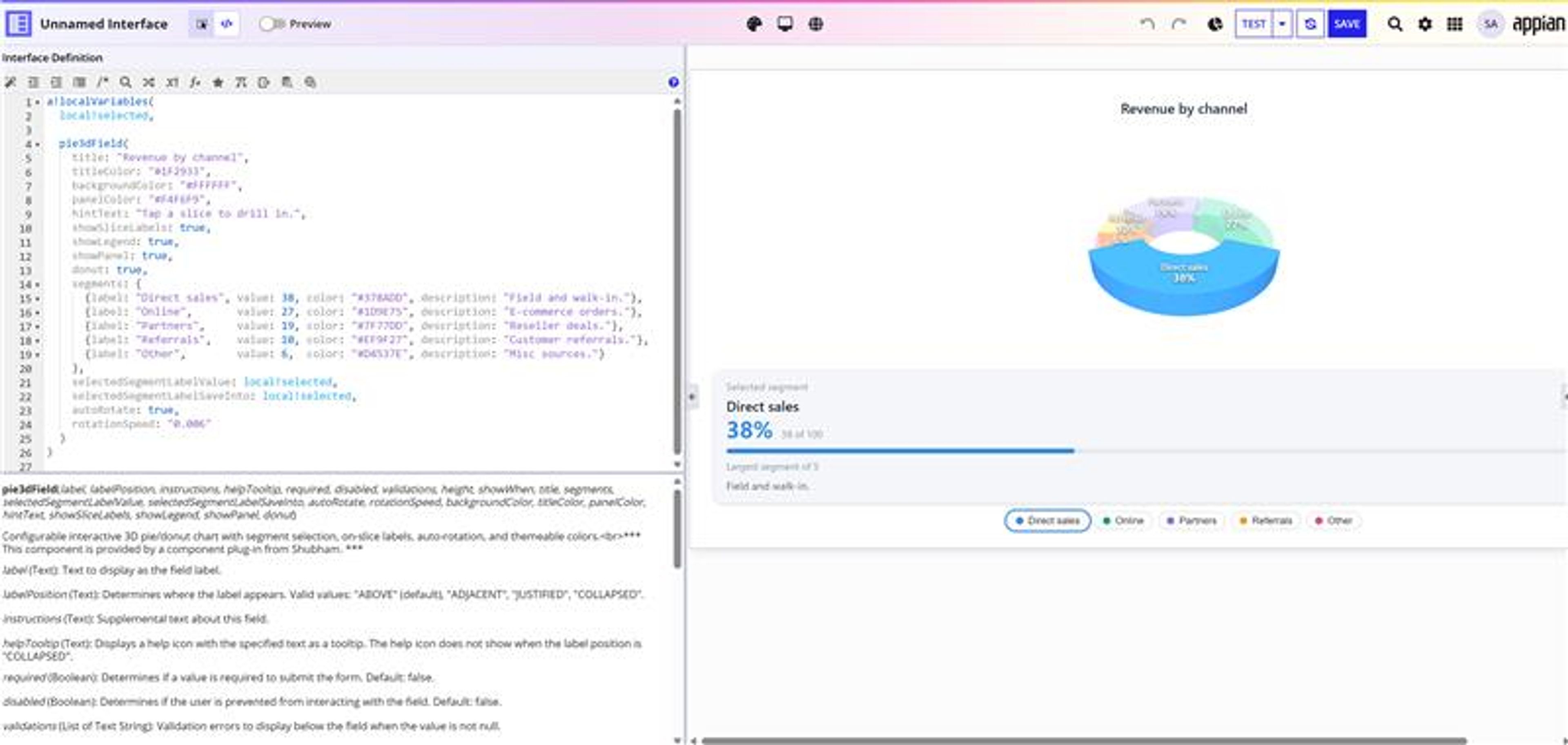Collapse the left editor pane arrow
Image resolution: width=1568 pixels, height=745 pixels.
pyautogui.click(x=692, y=396)
